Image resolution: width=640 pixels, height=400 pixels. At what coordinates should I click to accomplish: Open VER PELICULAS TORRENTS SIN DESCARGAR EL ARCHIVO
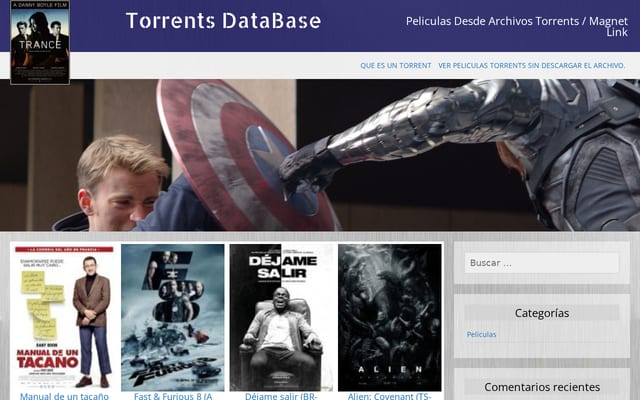coord(531,65)
